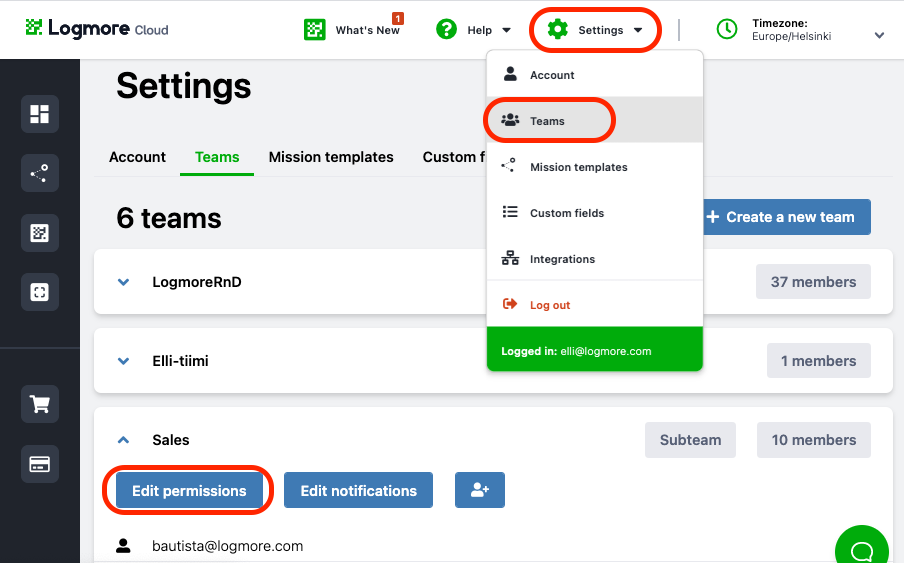Image resolution: width=904 pixels, height=563 pixels.
Task: Open the Timezone dropdown chevron
Action: [879, 35]
